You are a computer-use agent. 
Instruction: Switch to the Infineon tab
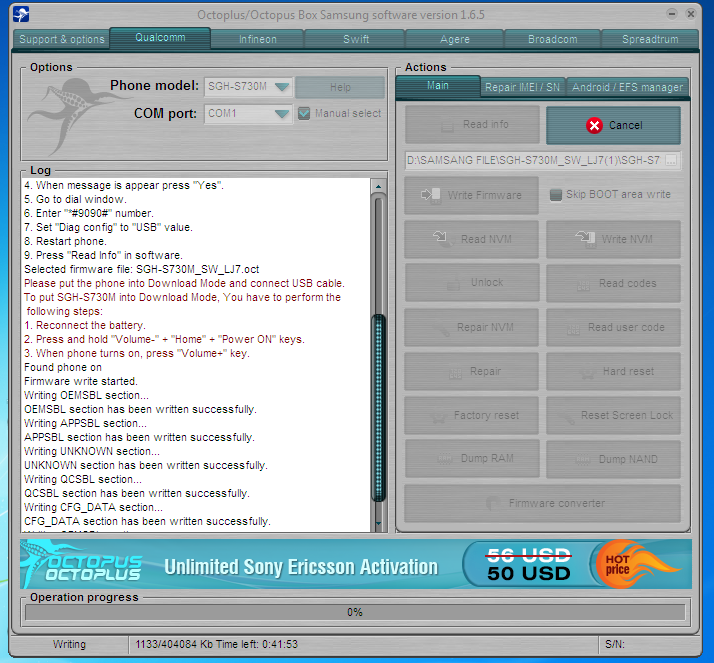[x=258, y=39]
